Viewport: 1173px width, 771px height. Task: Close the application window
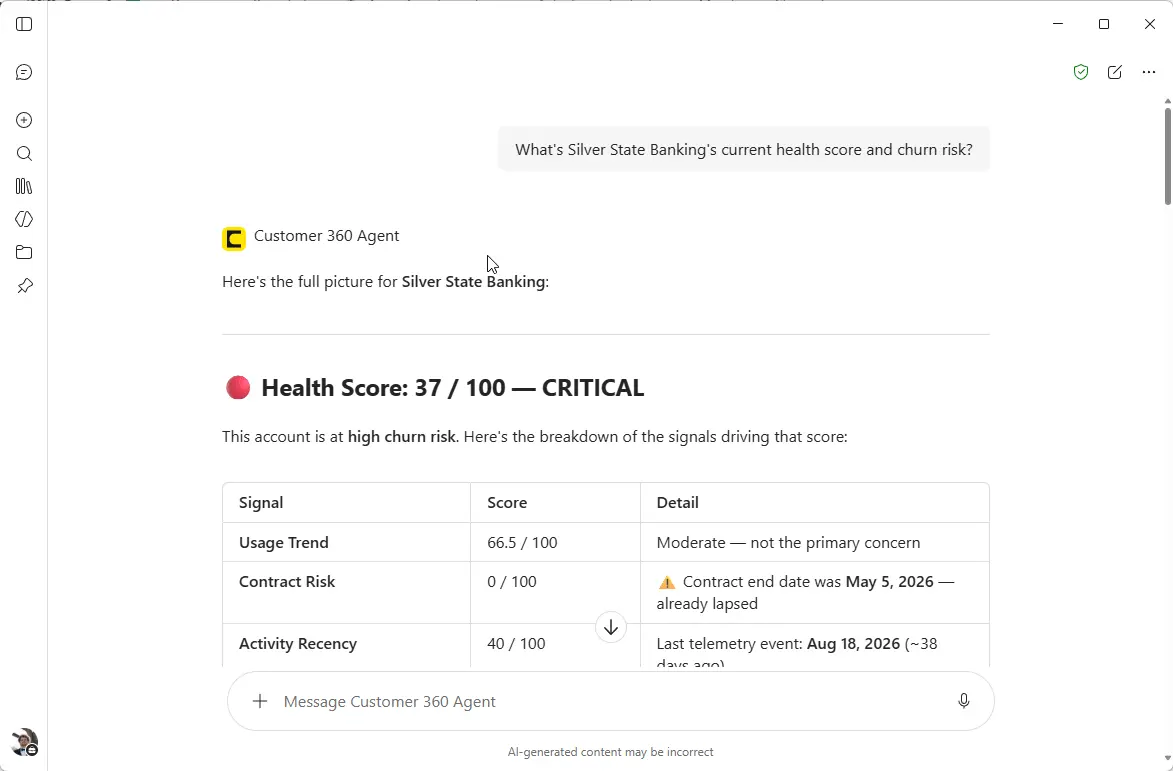[1150, 24]
